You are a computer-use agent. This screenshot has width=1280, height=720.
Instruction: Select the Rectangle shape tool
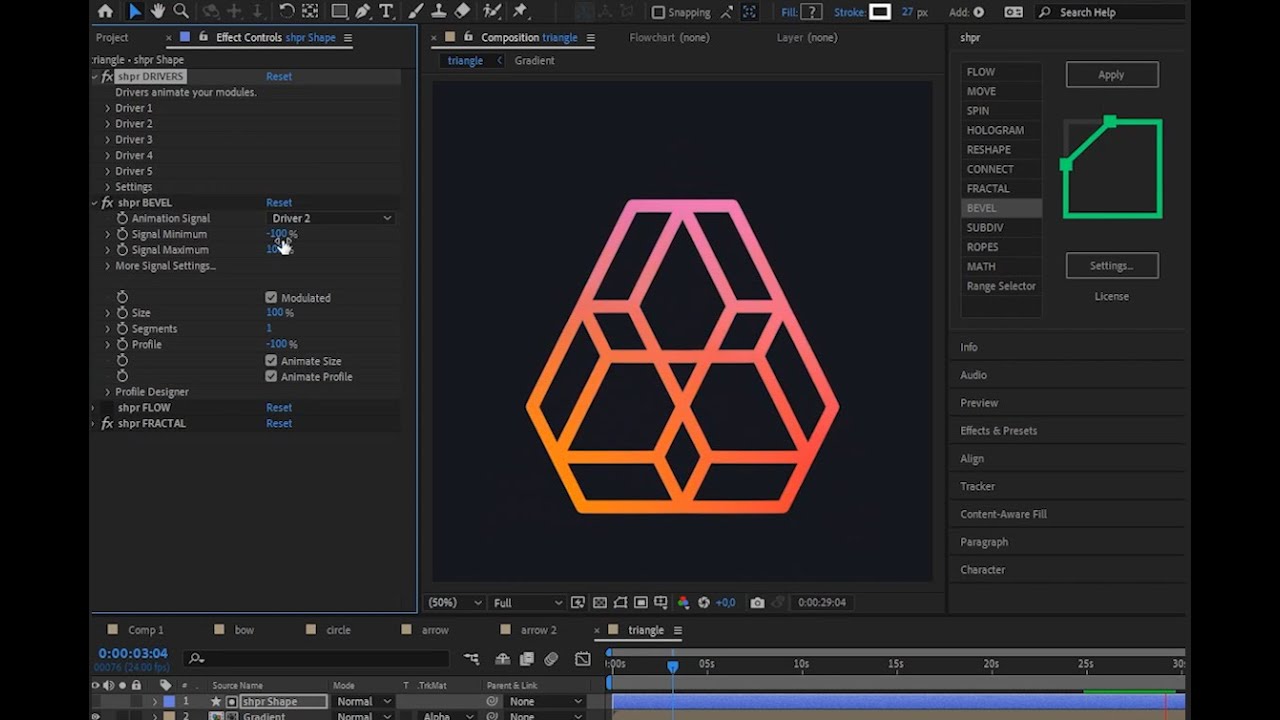339,12
